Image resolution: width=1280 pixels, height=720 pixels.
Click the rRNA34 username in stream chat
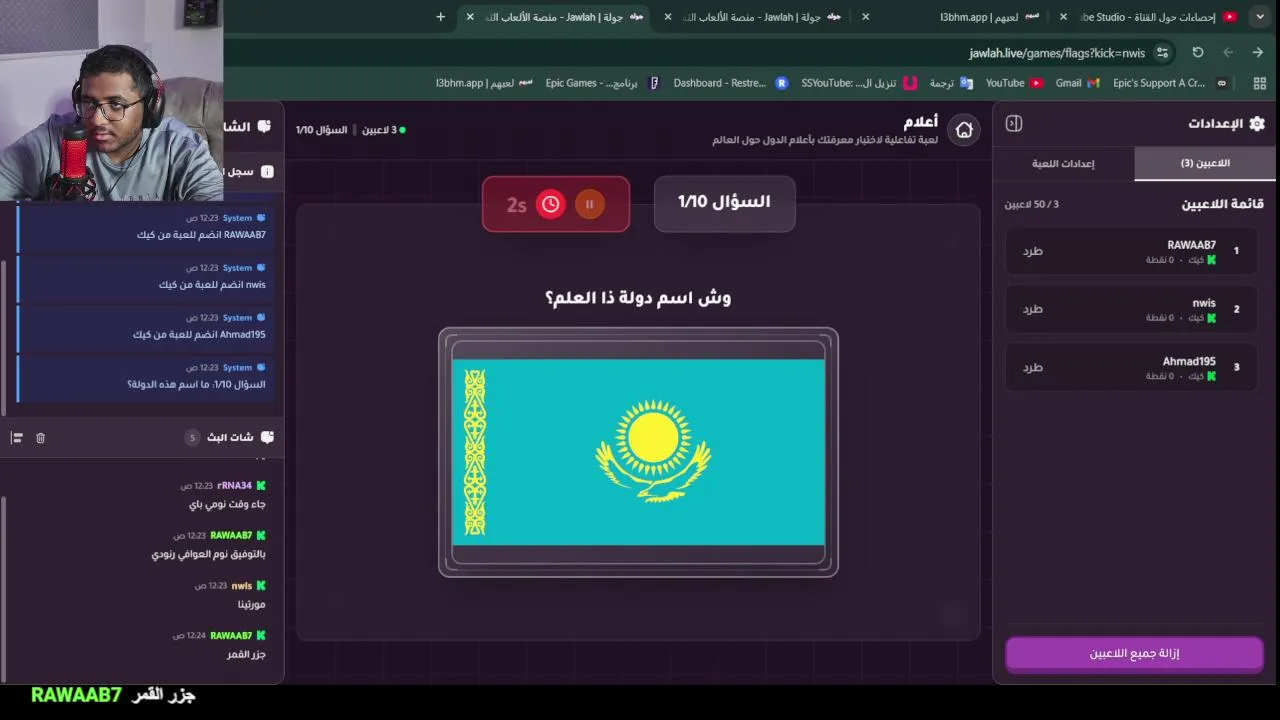[x=234, y=486]
